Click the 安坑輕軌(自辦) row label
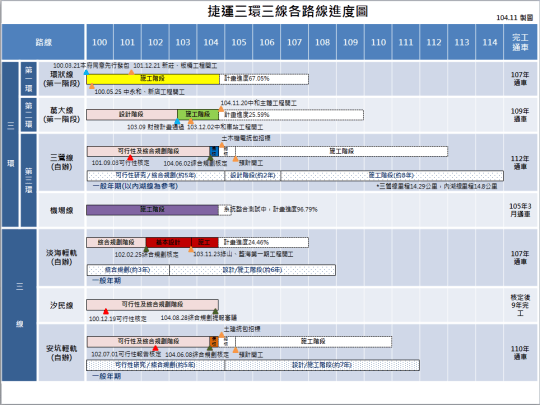This screenshot has height=405, width=540. 61,353
